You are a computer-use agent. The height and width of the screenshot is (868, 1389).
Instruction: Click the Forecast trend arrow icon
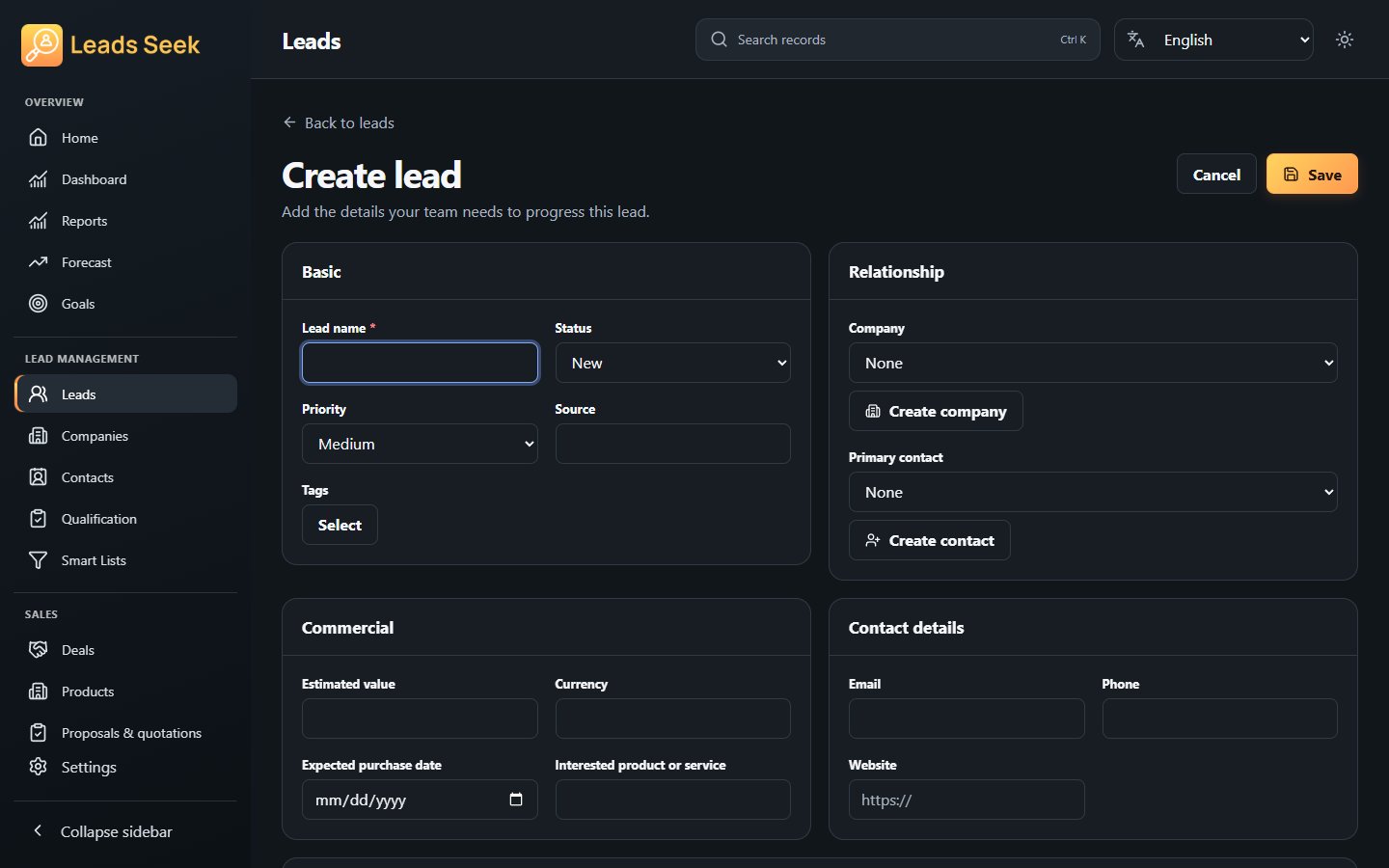(x=38, y=262)
